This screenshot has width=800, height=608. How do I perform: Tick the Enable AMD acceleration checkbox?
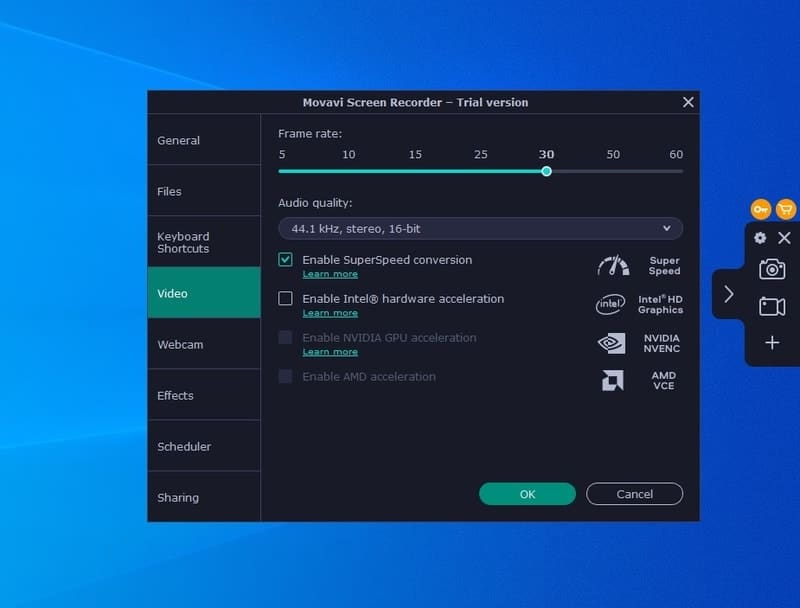coord(285,376)
